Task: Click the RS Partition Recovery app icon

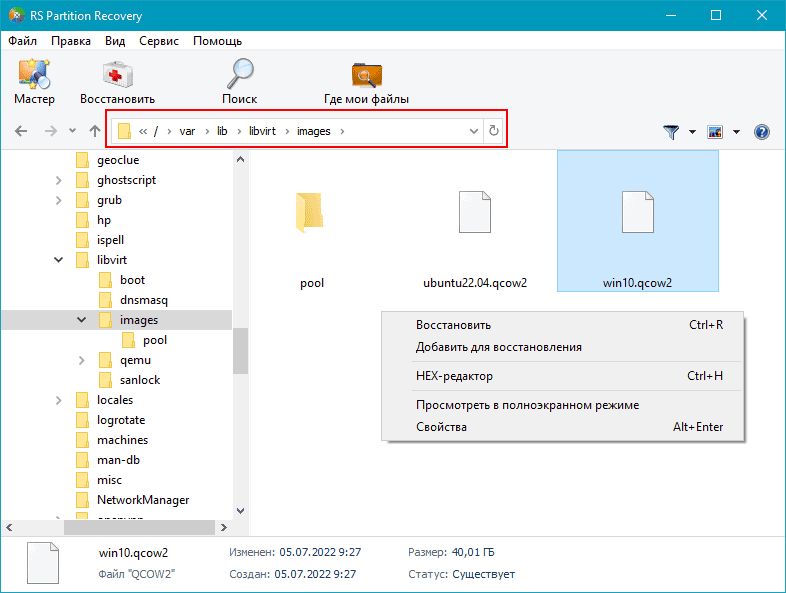Action: click(17, 15)
